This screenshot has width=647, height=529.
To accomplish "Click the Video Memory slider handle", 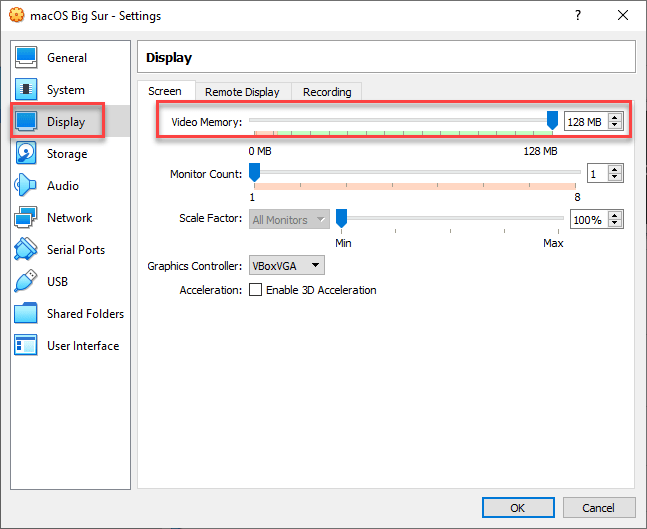I will (x=552, y=120).
